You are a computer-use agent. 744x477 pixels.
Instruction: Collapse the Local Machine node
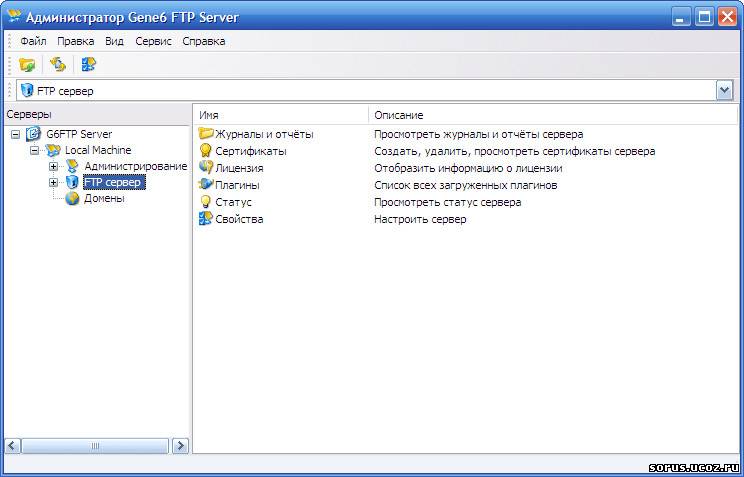34,151
